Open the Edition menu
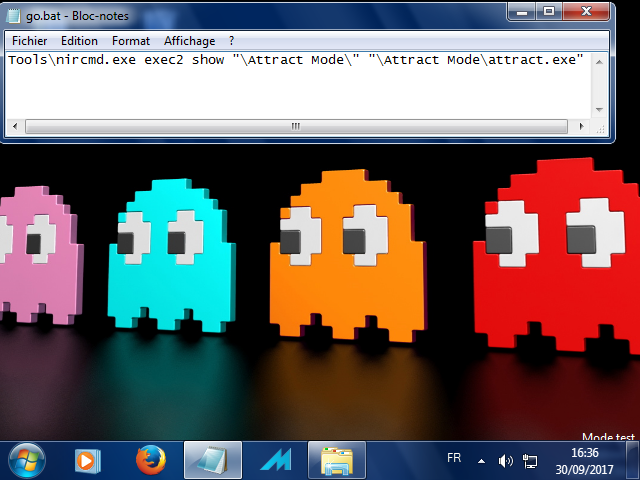640x480 pixels. point(79,41)
